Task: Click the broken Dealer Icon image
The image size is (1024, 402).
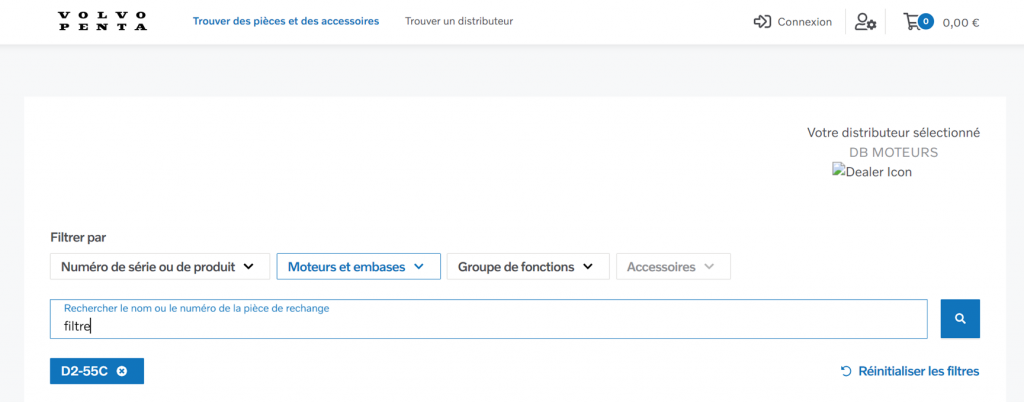Action: coord(872,172)
